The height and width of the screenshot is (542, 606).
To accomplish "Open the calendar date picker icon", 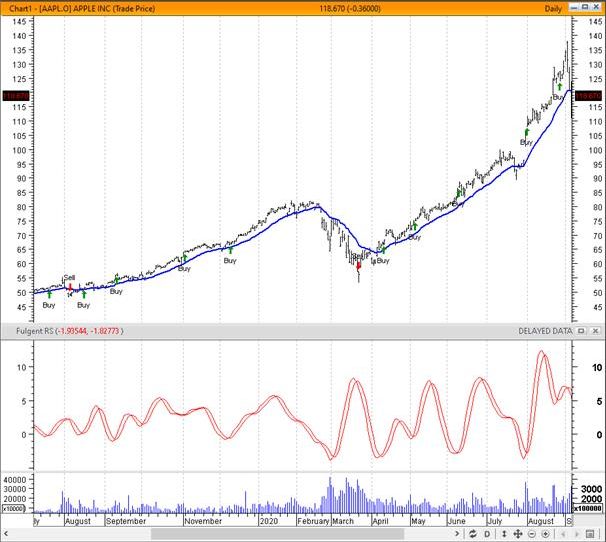I will coord(590,534).
